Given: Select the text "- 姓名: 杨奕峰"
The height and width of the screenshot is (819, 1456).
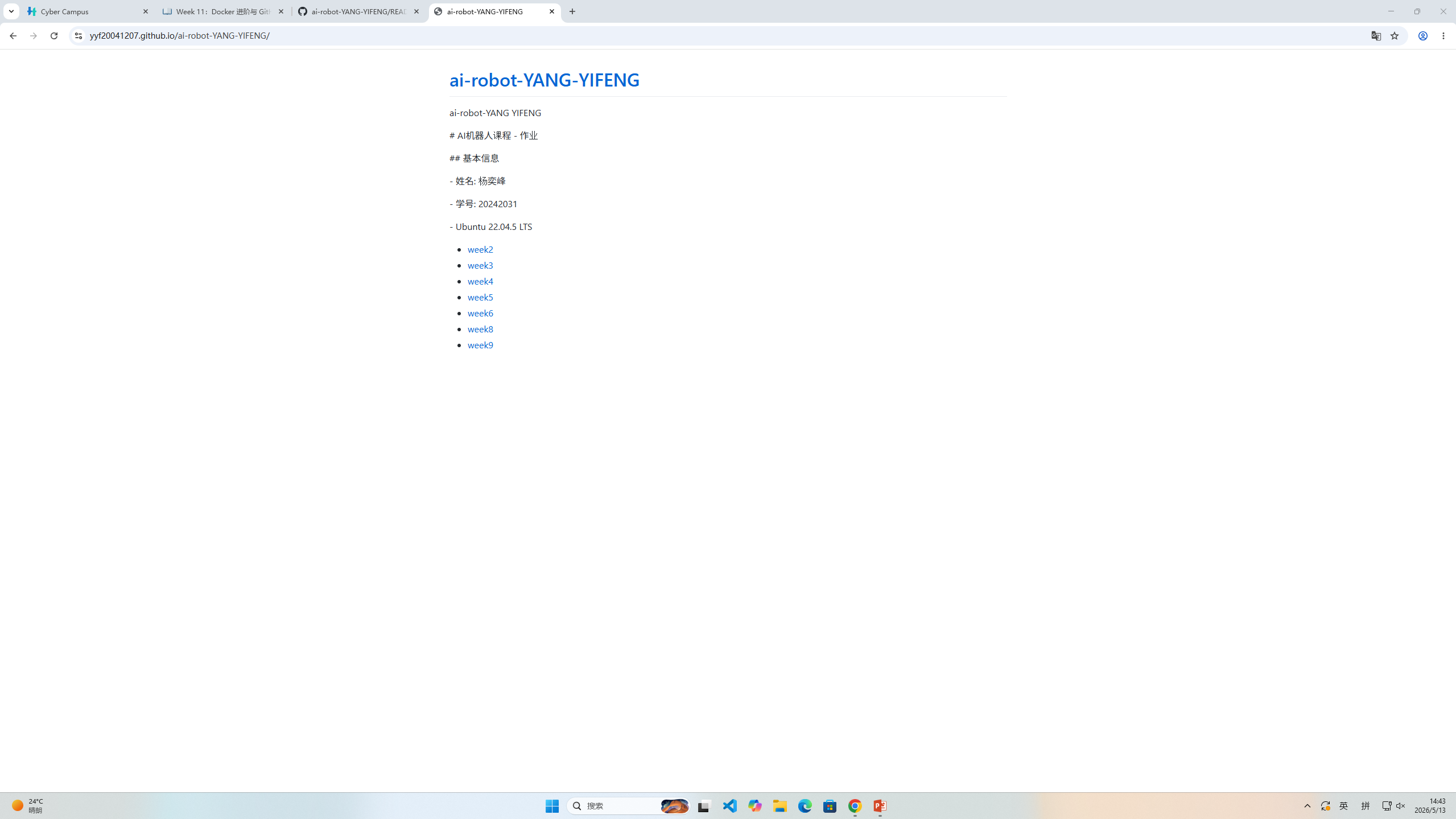Looking at the screenshot, I should (x=477, y=181).
